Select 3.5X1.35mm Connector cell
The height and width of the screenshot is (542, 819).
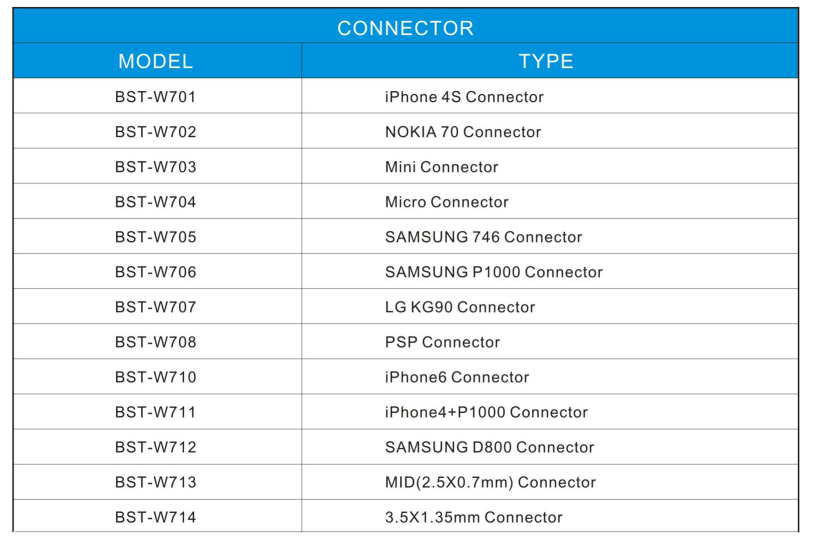click(x=474, y=516)
